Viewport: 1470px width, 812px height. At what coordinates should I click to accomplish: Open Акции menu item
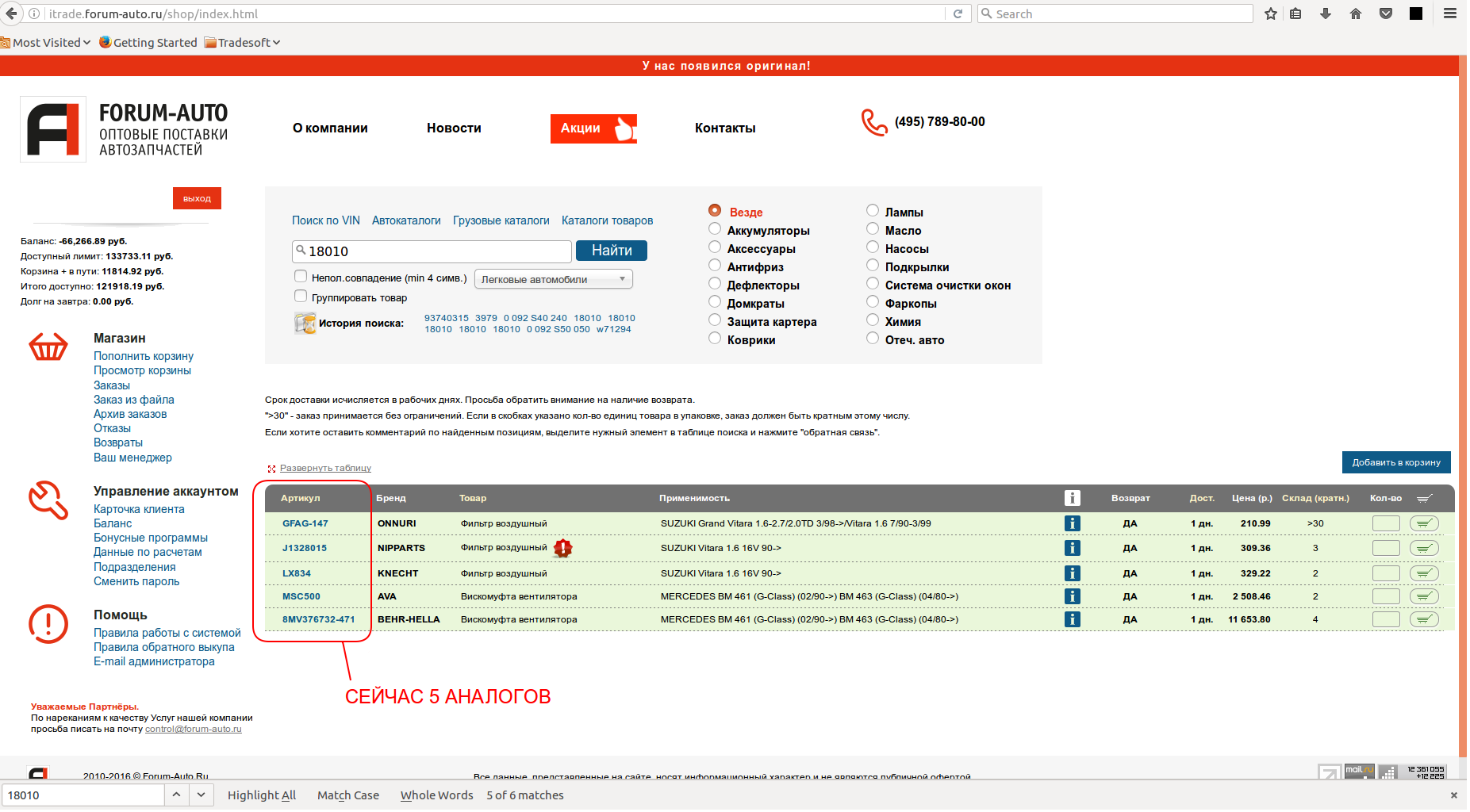593,128
